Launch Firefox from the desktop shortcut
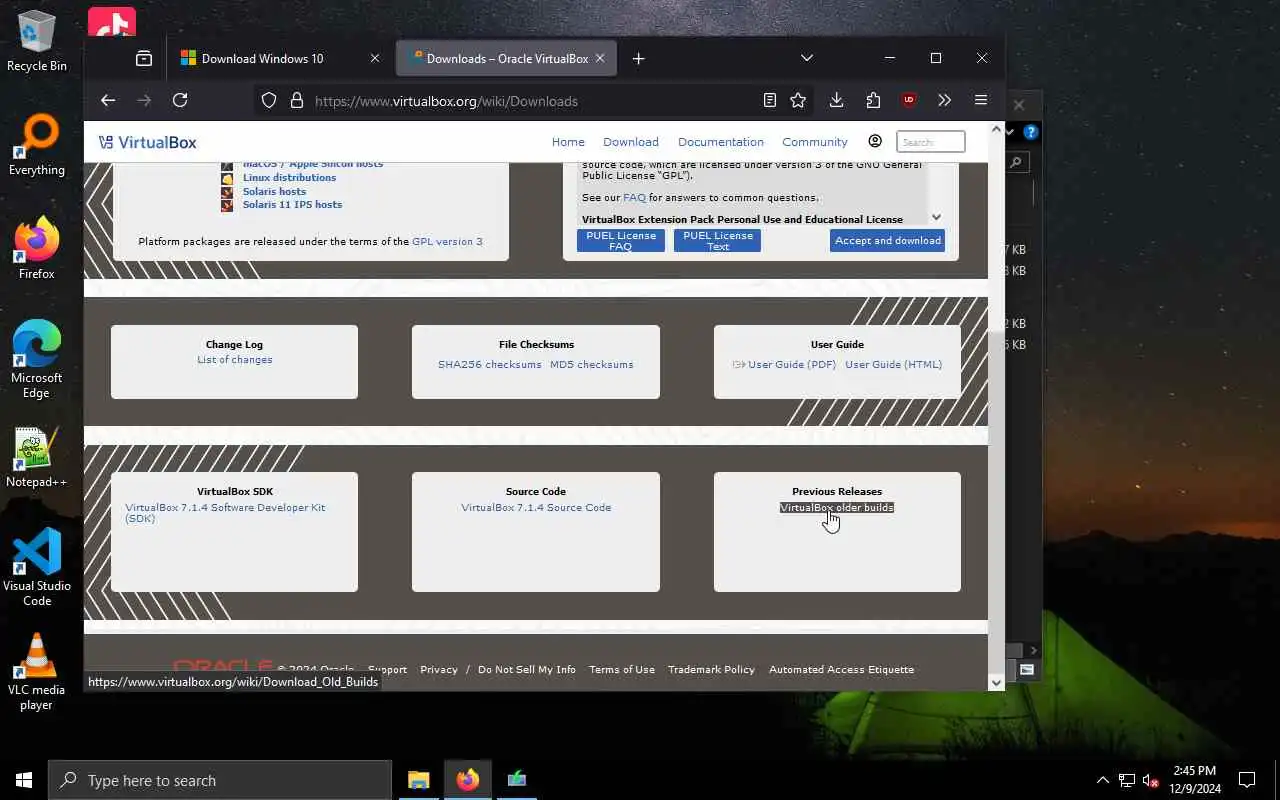The height and width of the screenshot is (800, 1280). 37,249
